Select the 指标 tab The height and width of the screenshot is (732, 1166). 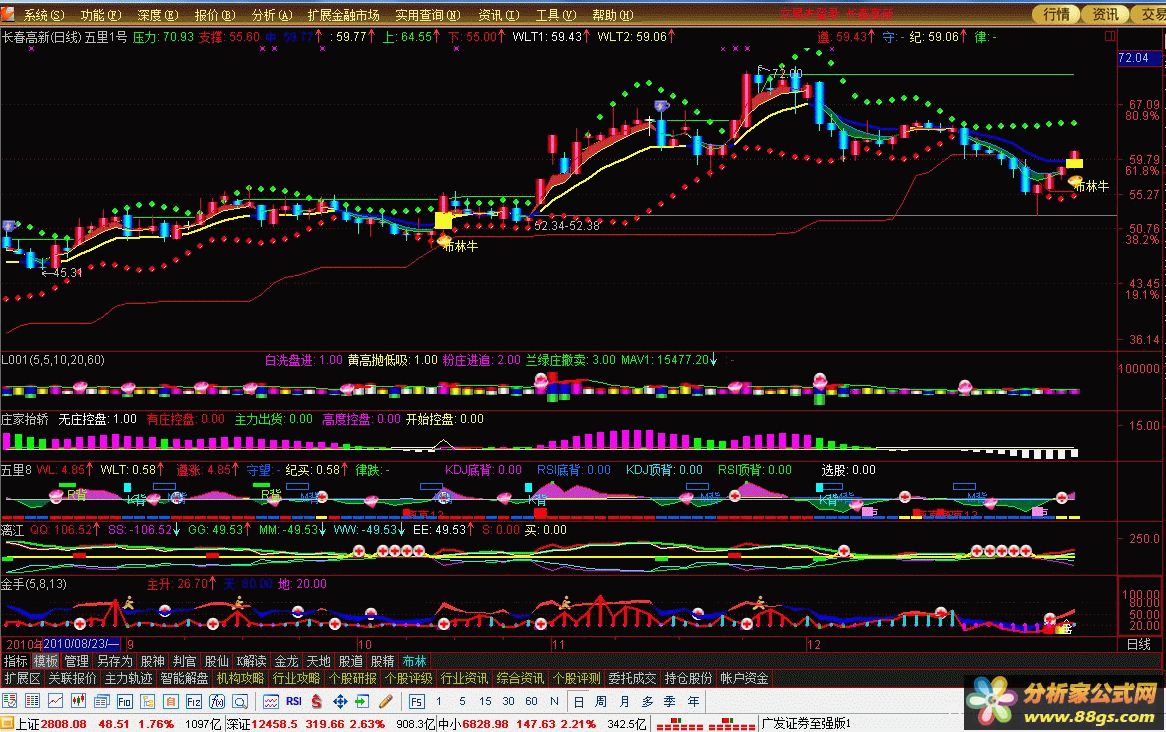16,661
